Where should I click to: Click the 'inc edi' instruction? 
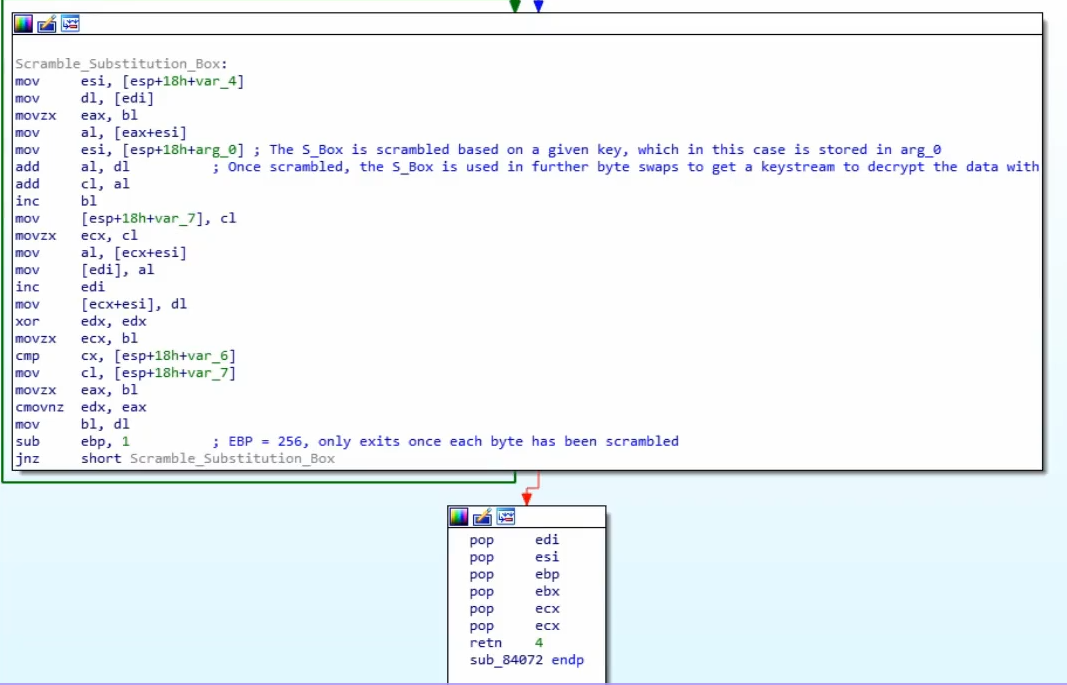tap(60, 287)
